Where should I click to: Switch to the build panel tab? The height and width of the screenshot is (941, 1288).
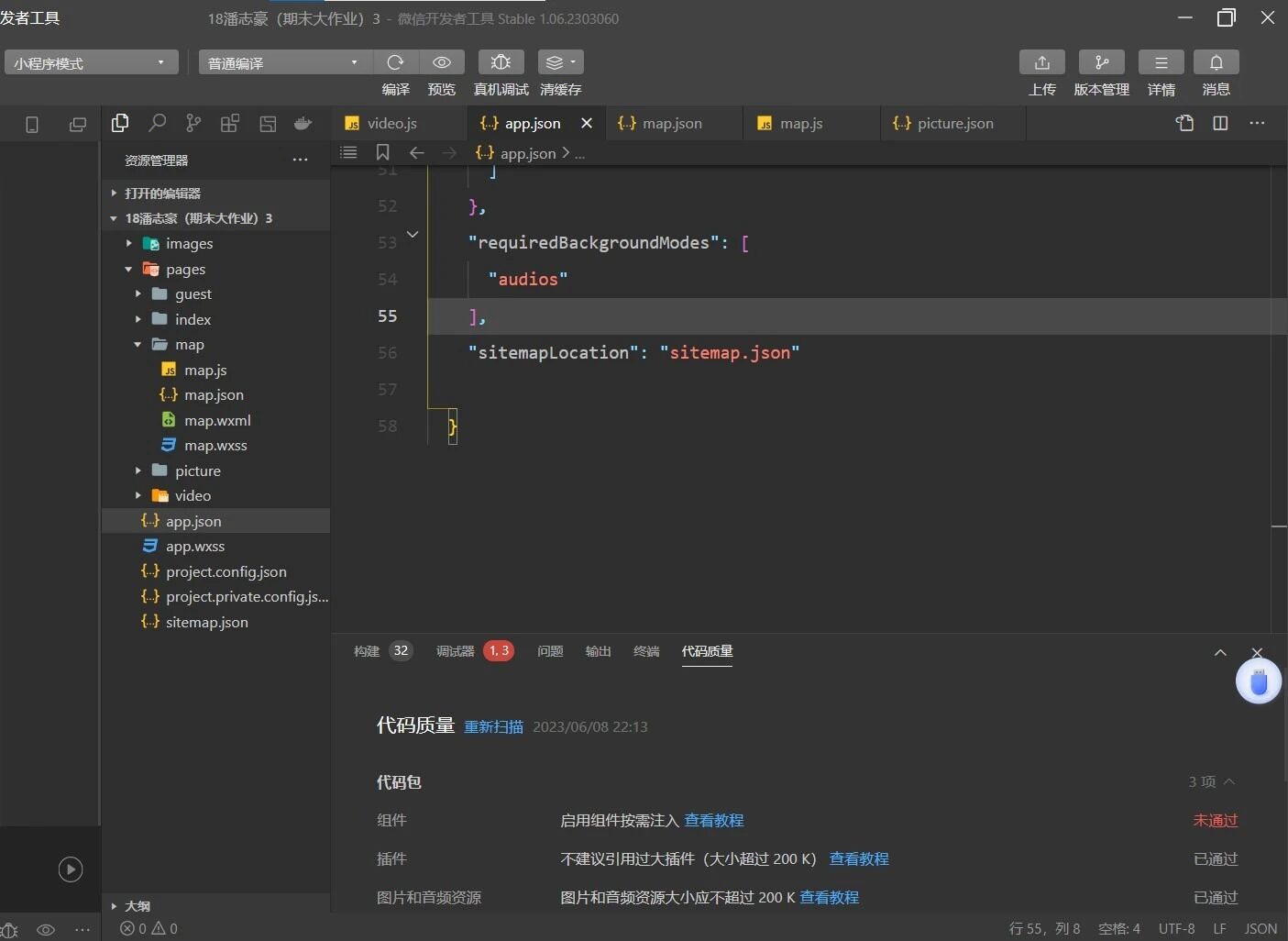pos(382,651)
